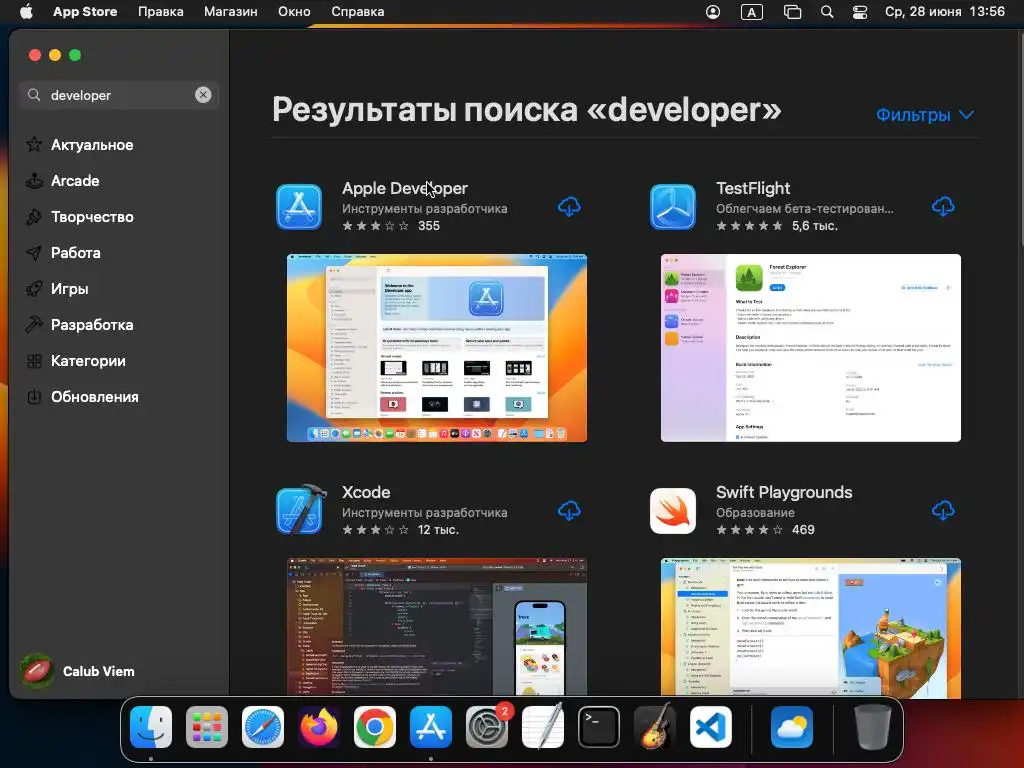Open the Xcode title link
The width and height of the screenshot is (1024, 768).
[366, 492]
